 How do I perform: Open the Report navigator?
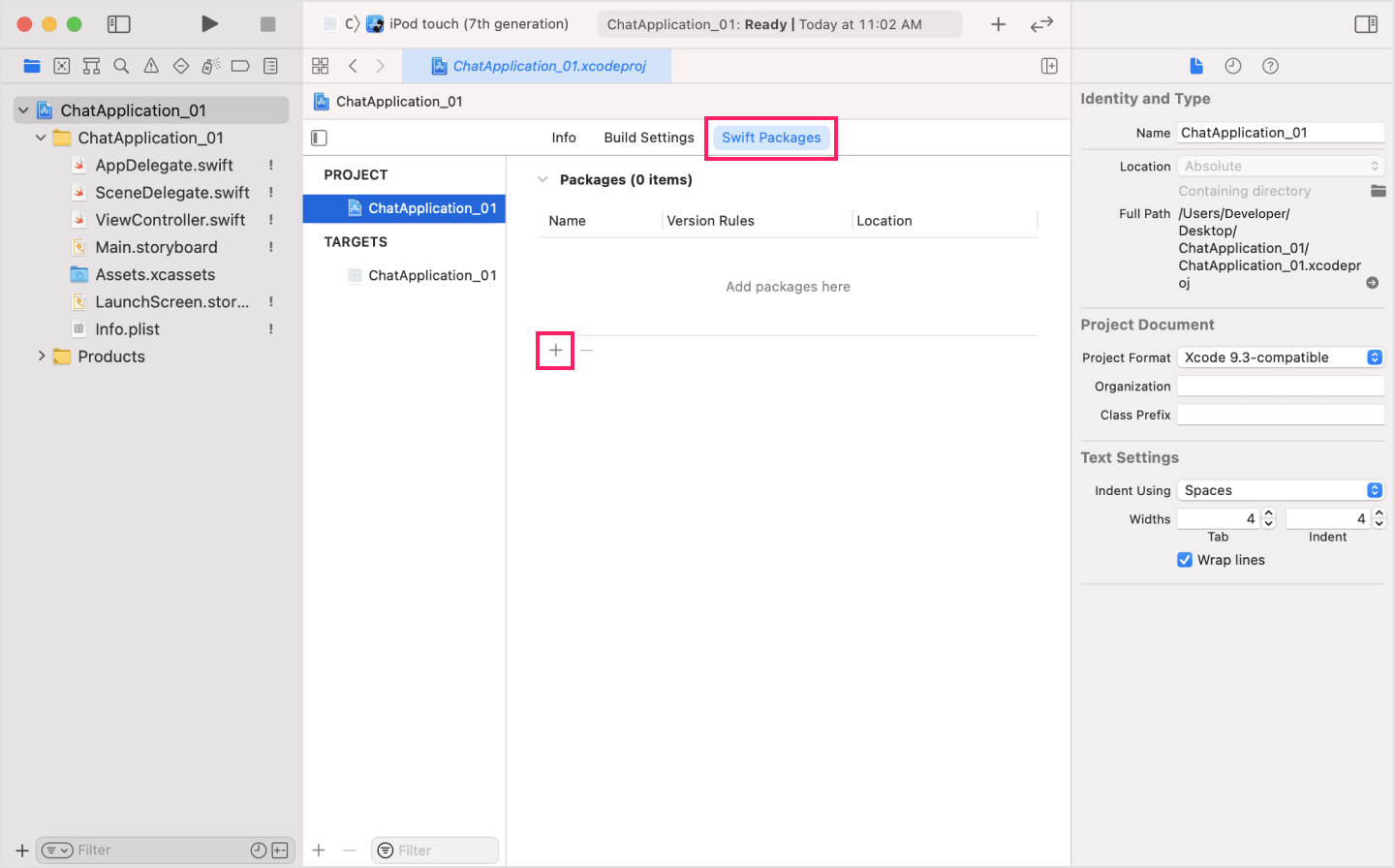pyautogui.click(x=270, y=66)
